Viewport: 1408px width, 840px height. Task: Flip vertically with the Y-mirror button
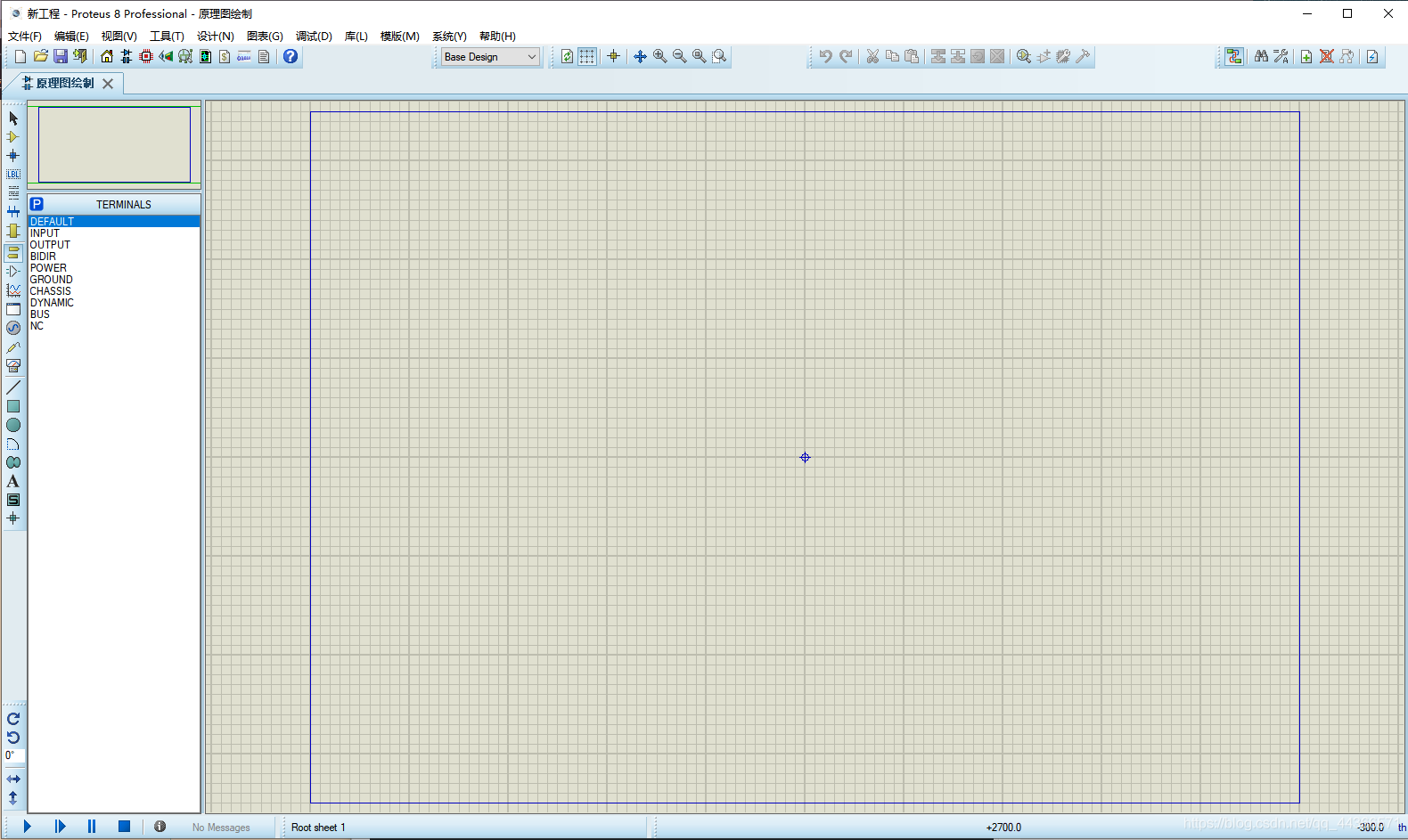[x=13, y=798]
